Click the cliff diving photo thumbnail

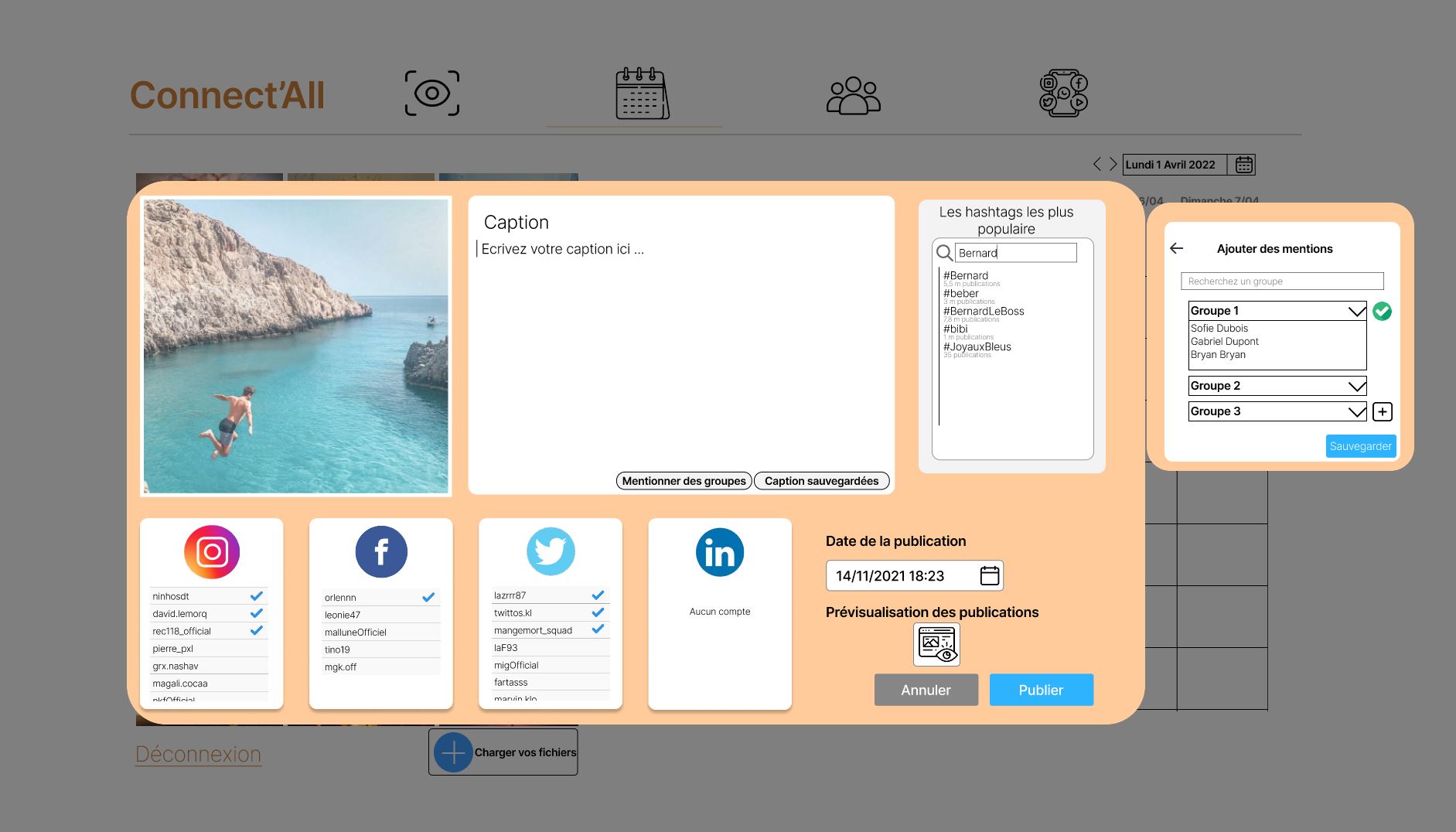tap(295, 346)
